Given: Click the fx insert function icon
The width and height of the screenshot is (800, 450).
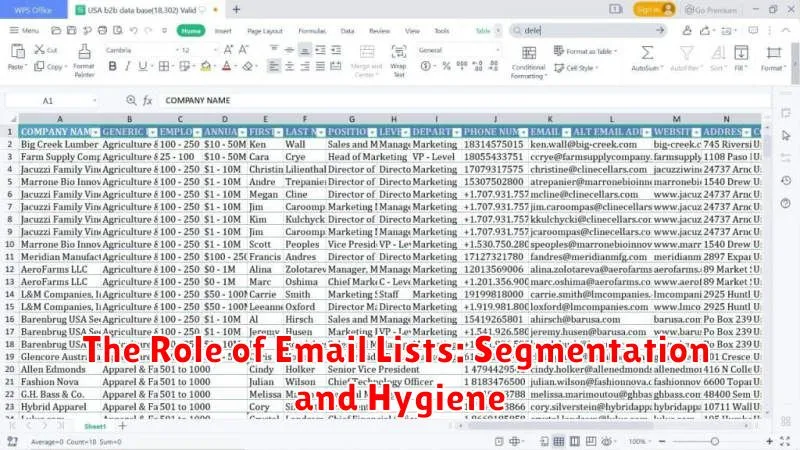Looking at the screenshot, I should pos(147,100).
